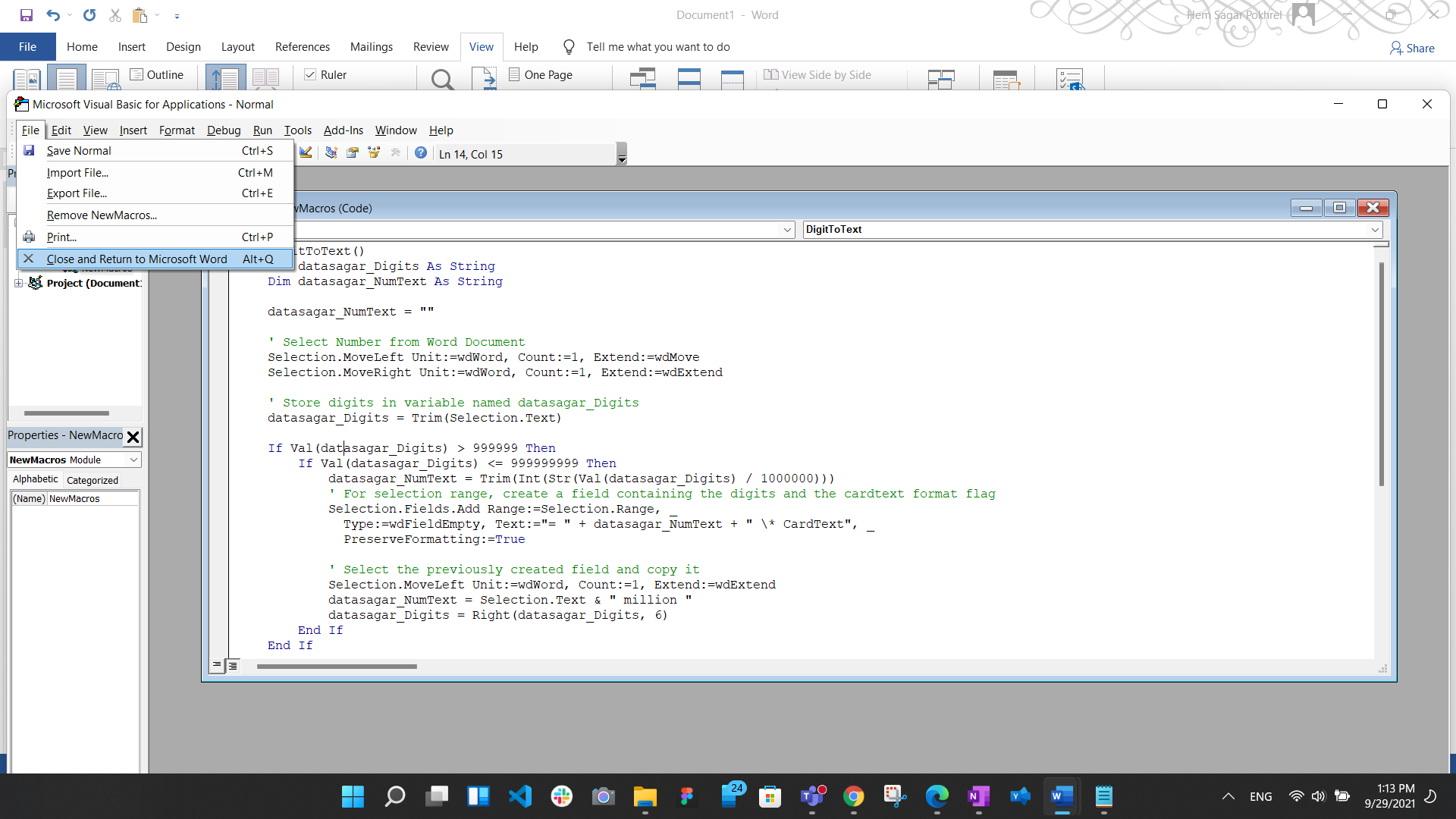Open the NewMacros Module object dropdown
The image size is (1456, 819).
[133, 460]
